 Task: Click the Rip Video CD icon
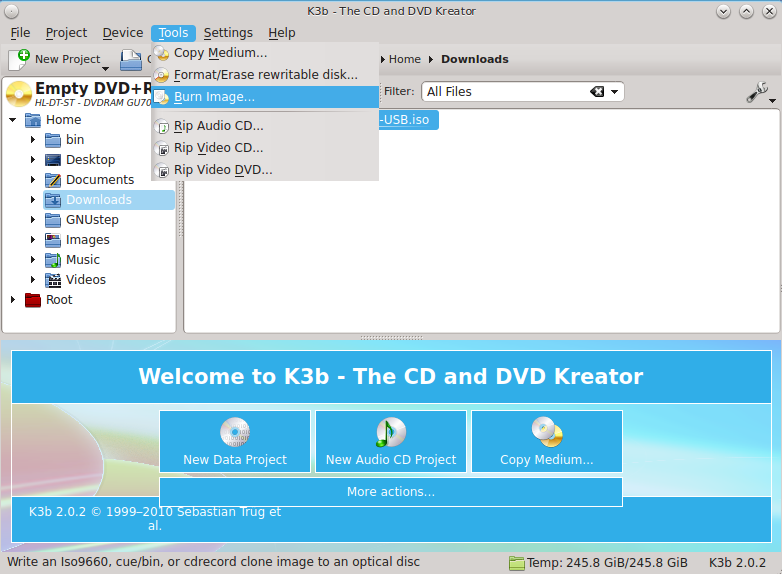pos(163,149)
